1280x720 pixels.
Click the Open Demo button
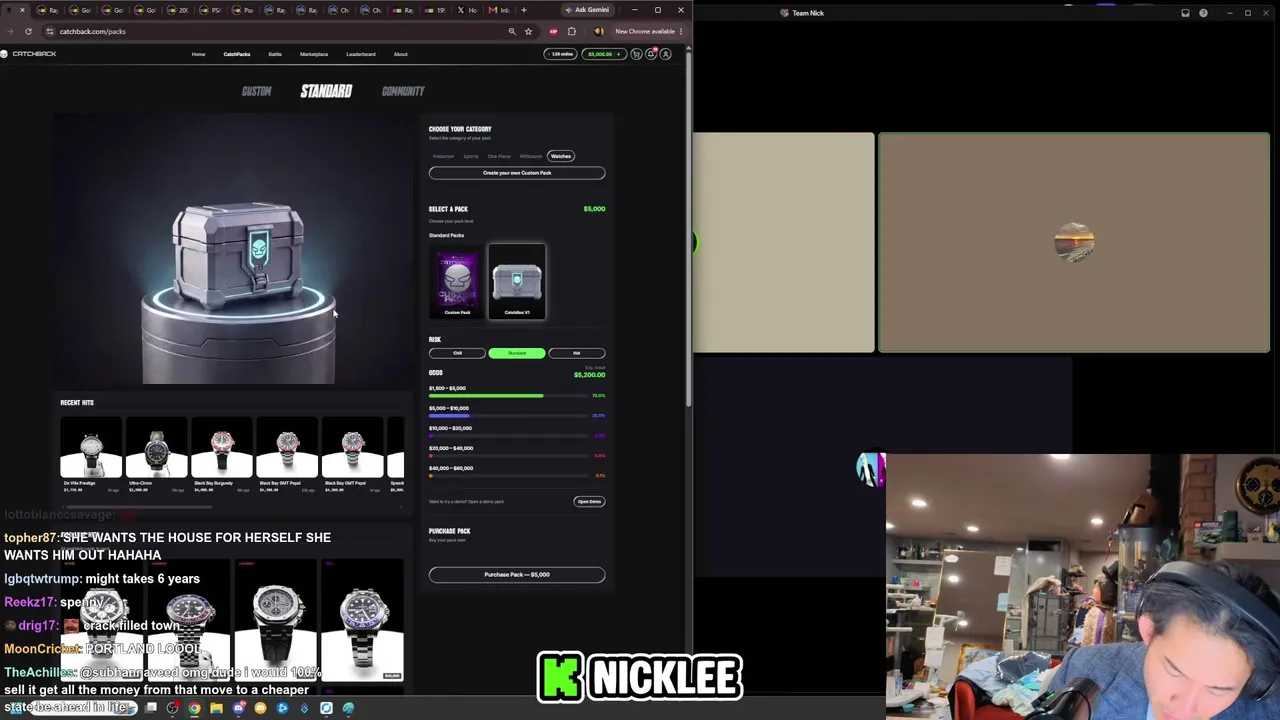click(589, 501)
